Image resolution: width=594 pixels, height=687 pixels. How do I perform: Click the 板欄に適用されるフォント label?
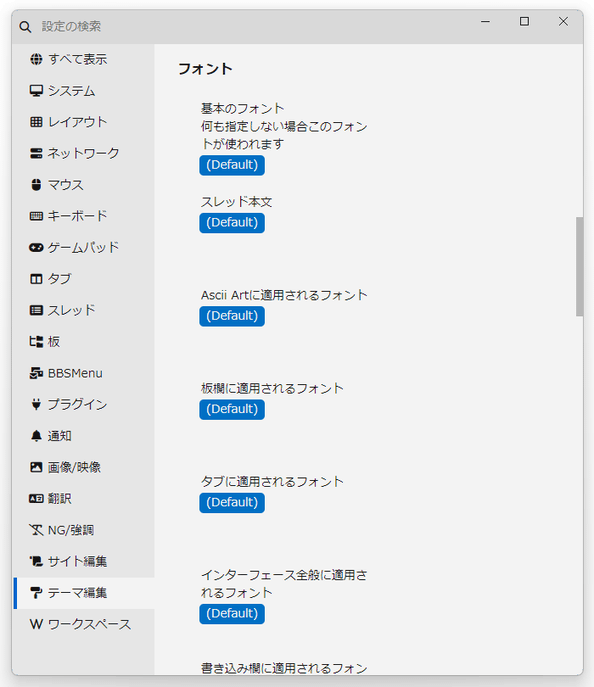[272, 388]
